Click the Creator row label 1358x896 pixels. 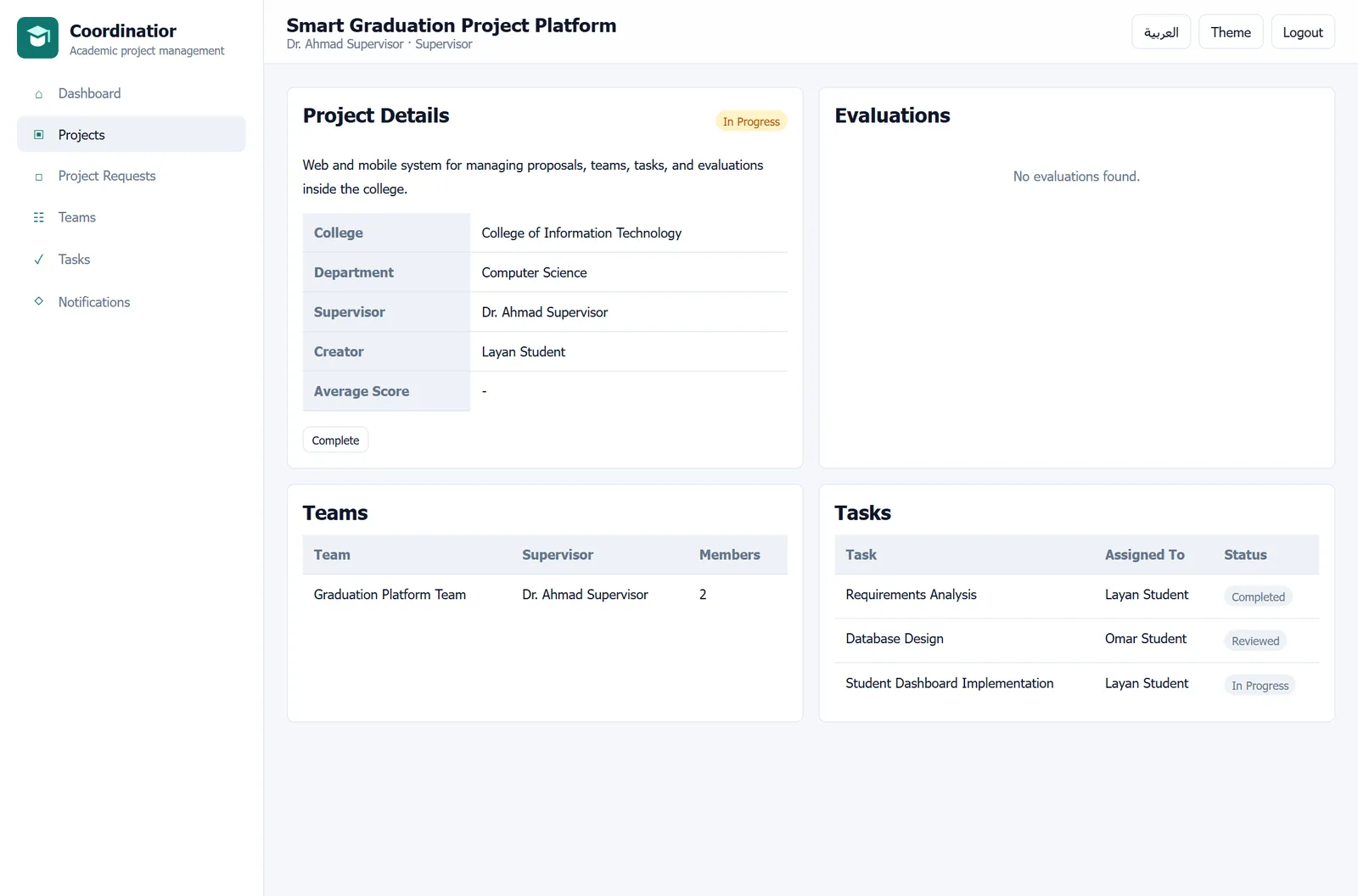pos(339,351)
